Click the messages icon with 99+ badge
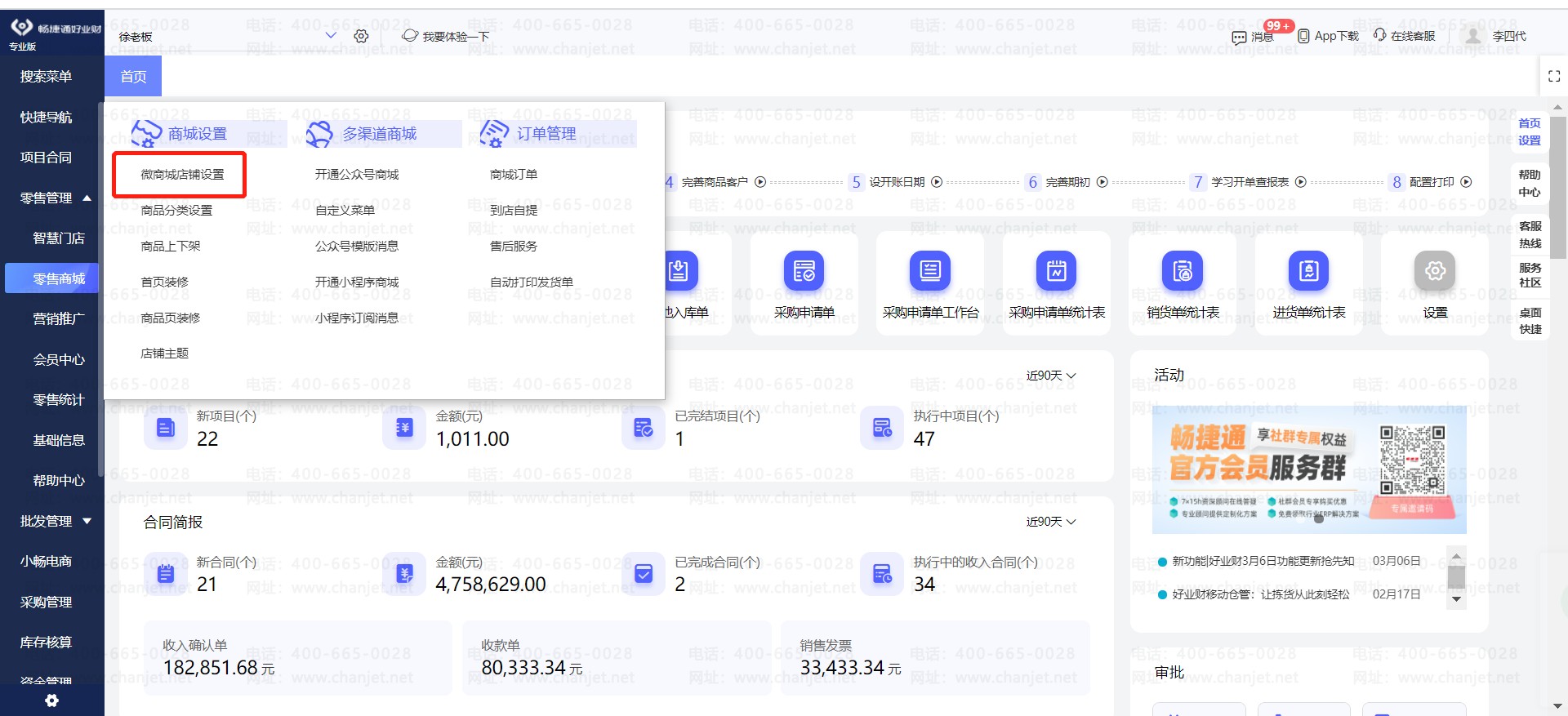 (x=1239, y=37)
